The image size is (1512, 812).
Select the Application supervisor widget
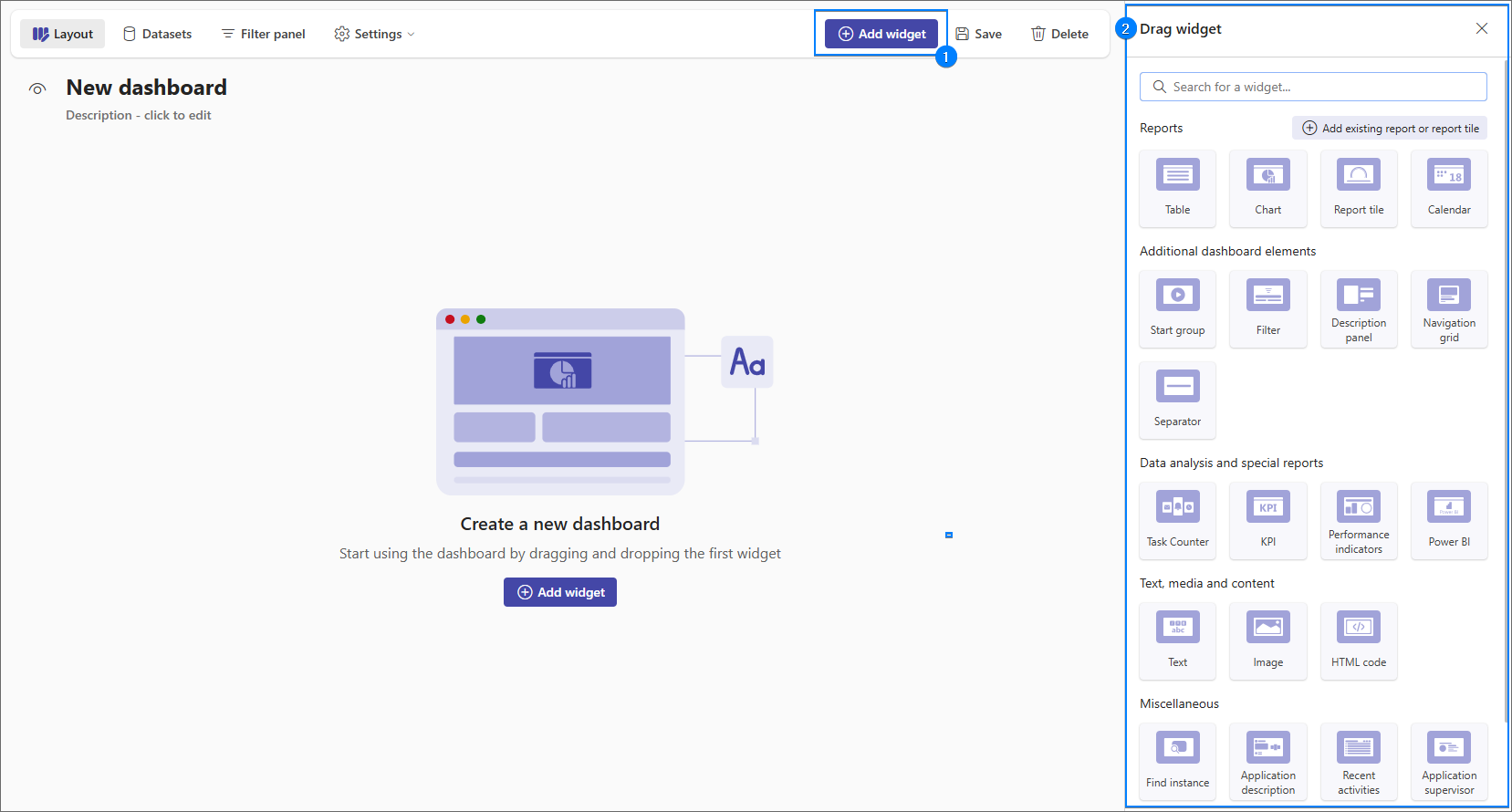1449,761
